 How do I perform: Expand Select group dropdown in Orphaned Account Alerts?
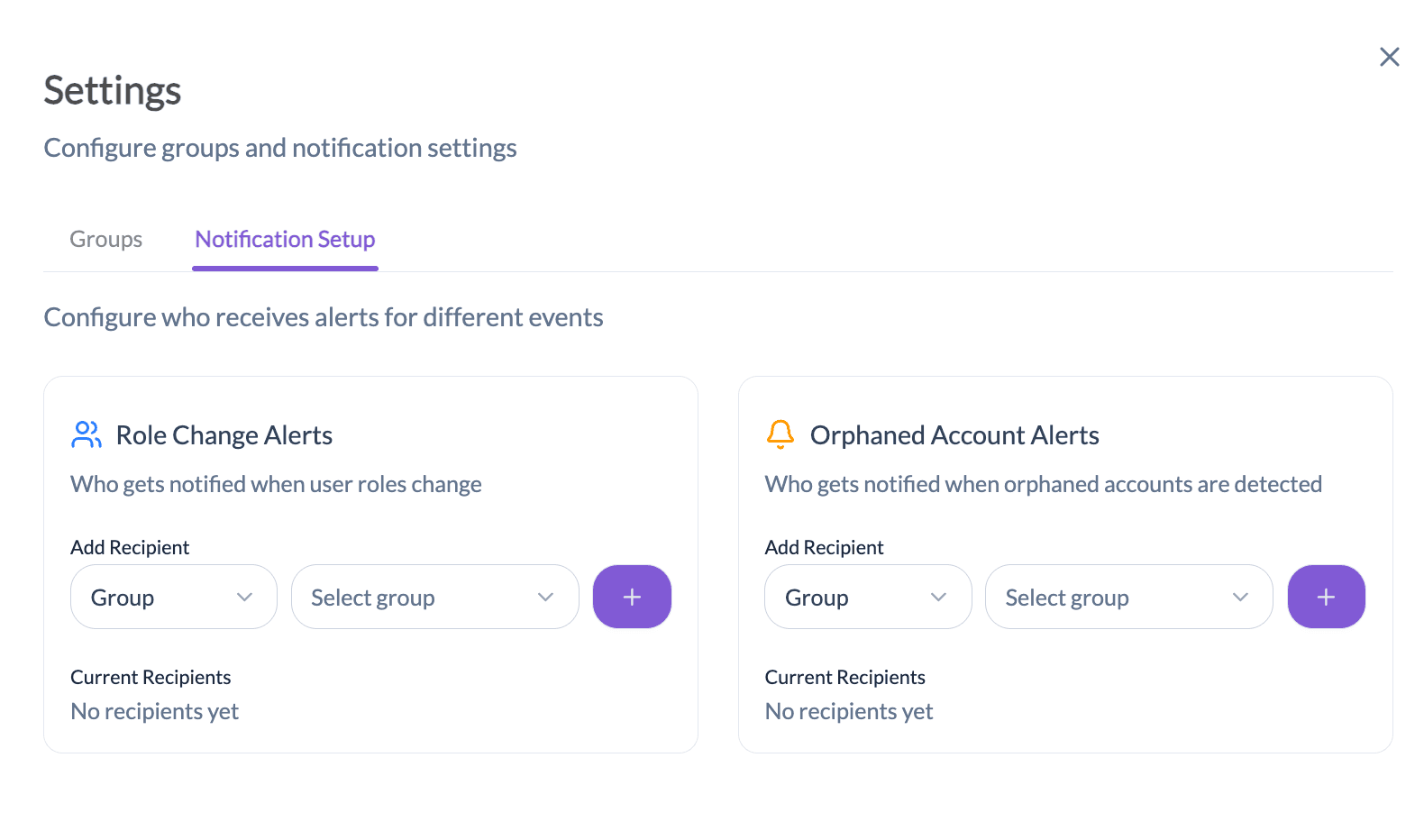[1128, 597]
